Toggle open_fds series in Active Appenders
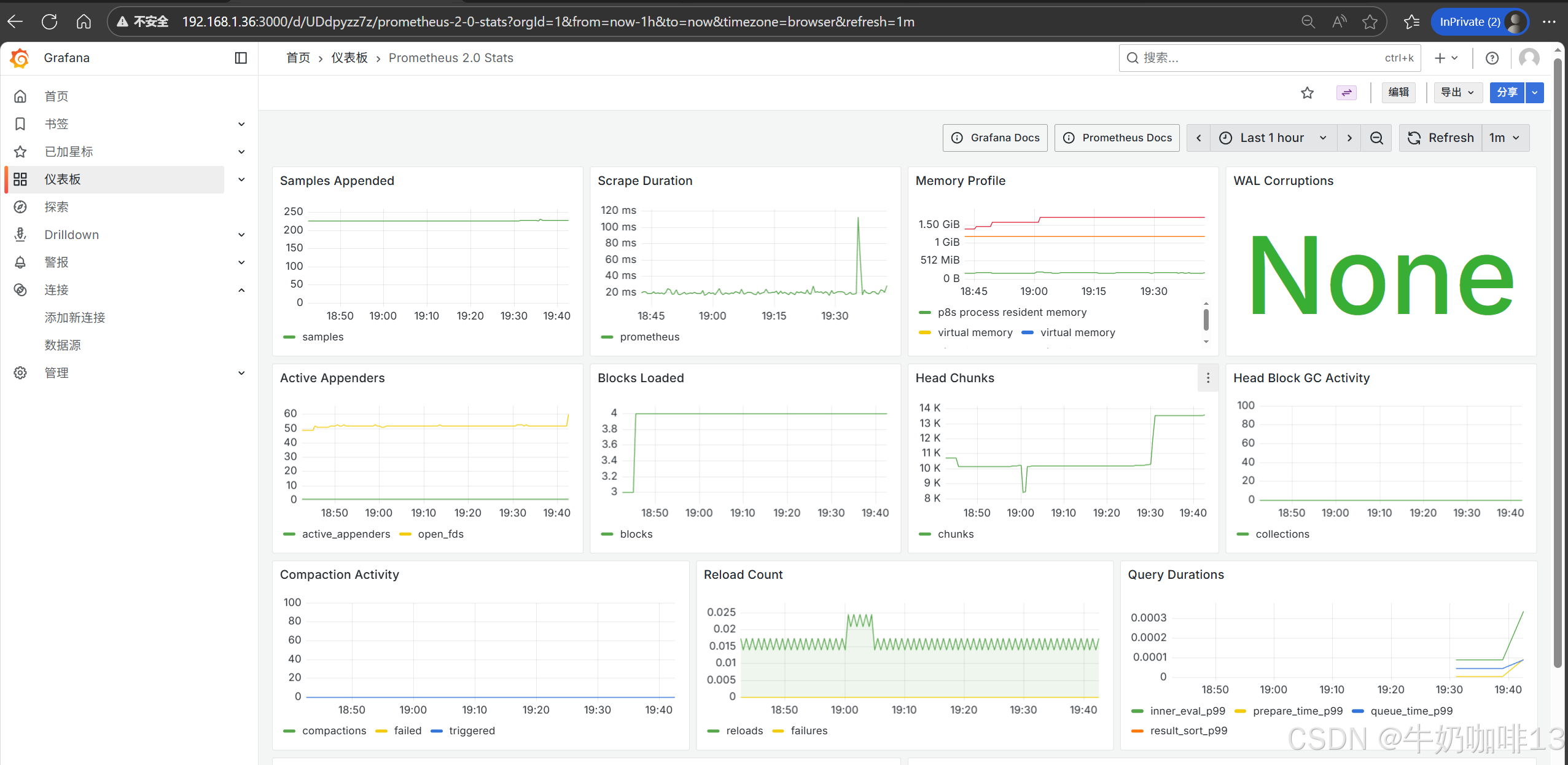 [440, 534]
